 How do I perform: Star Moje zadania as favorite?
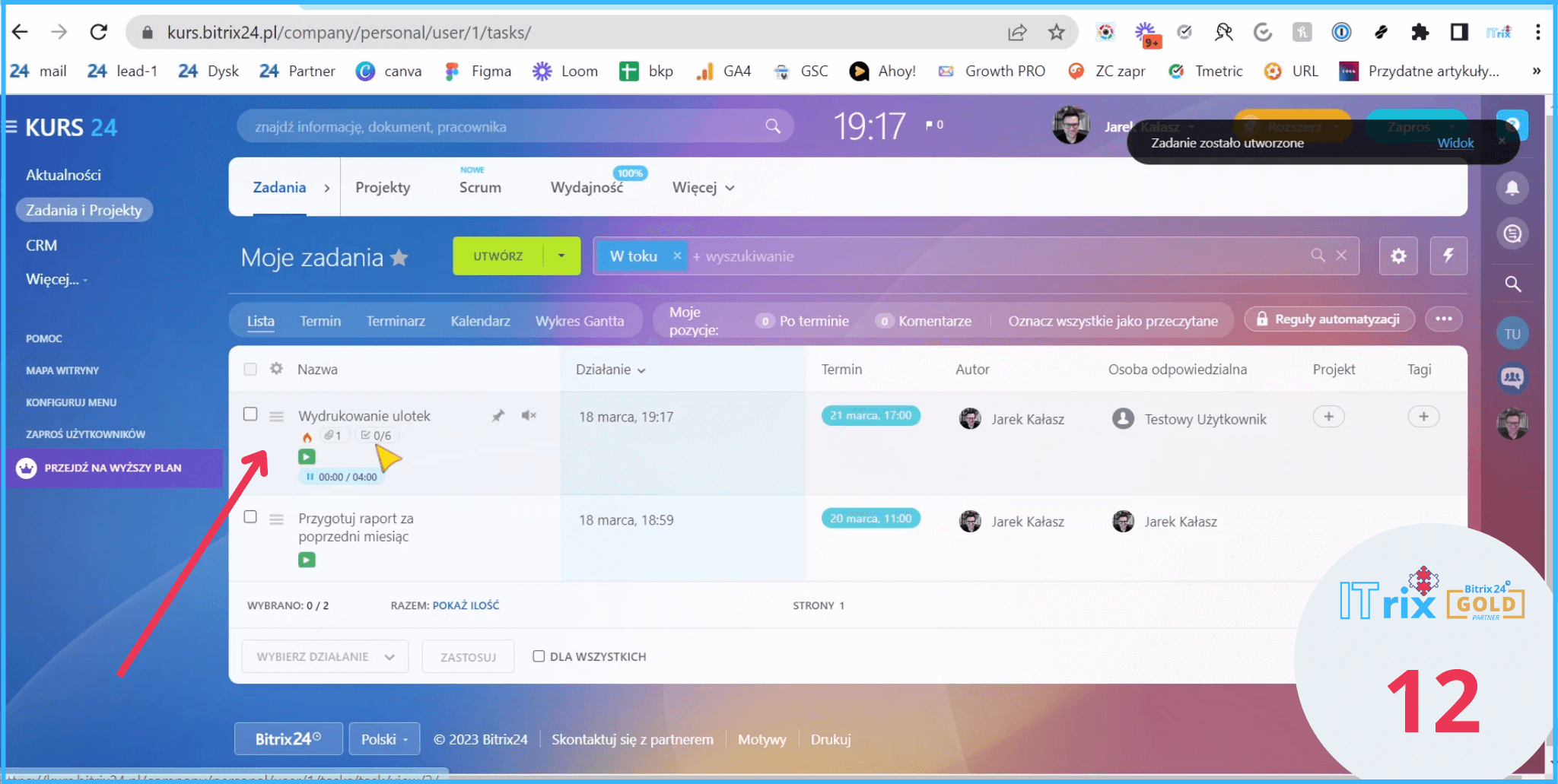click(399, 258)
